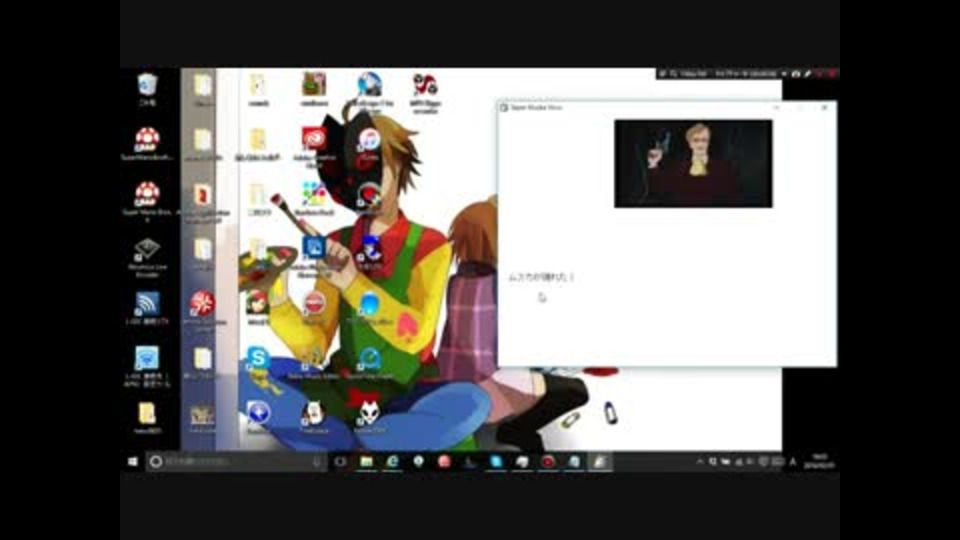This screenshot has width=960, height=540.
Task: Open File Explorer from the taskbar
Action: (x=366, y=461)
